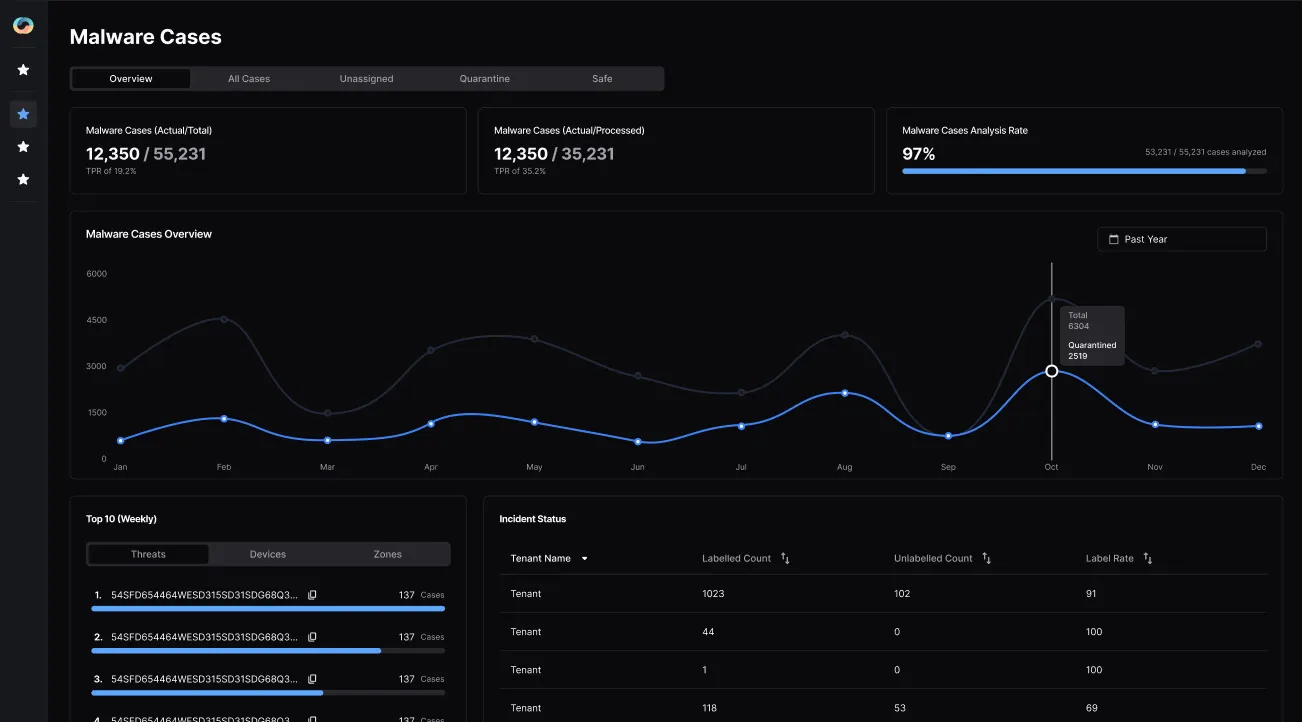Open the fourth star item in the sidebar
This screenshot has width=1302, height=722.
23,180
